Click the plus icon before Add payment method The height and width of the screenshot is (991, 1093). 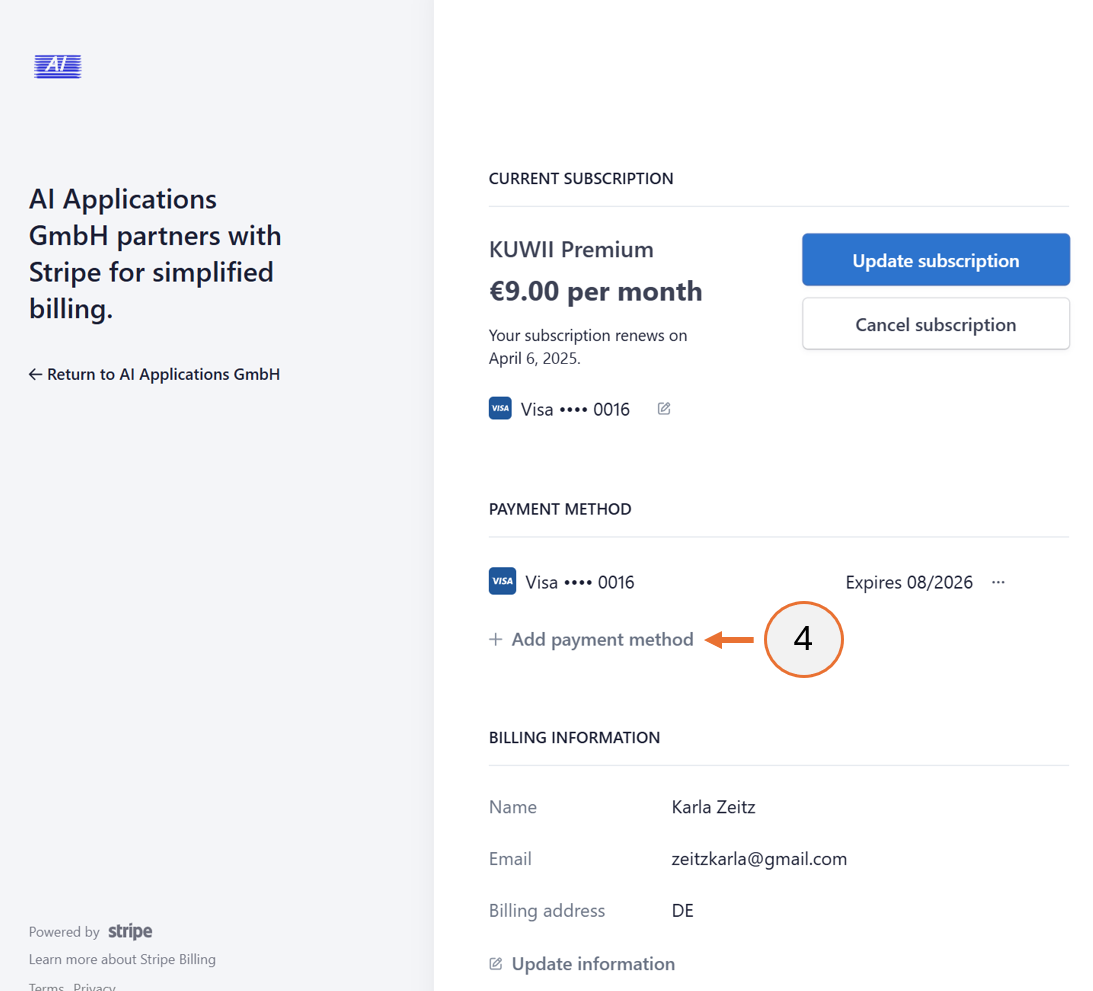495,639
